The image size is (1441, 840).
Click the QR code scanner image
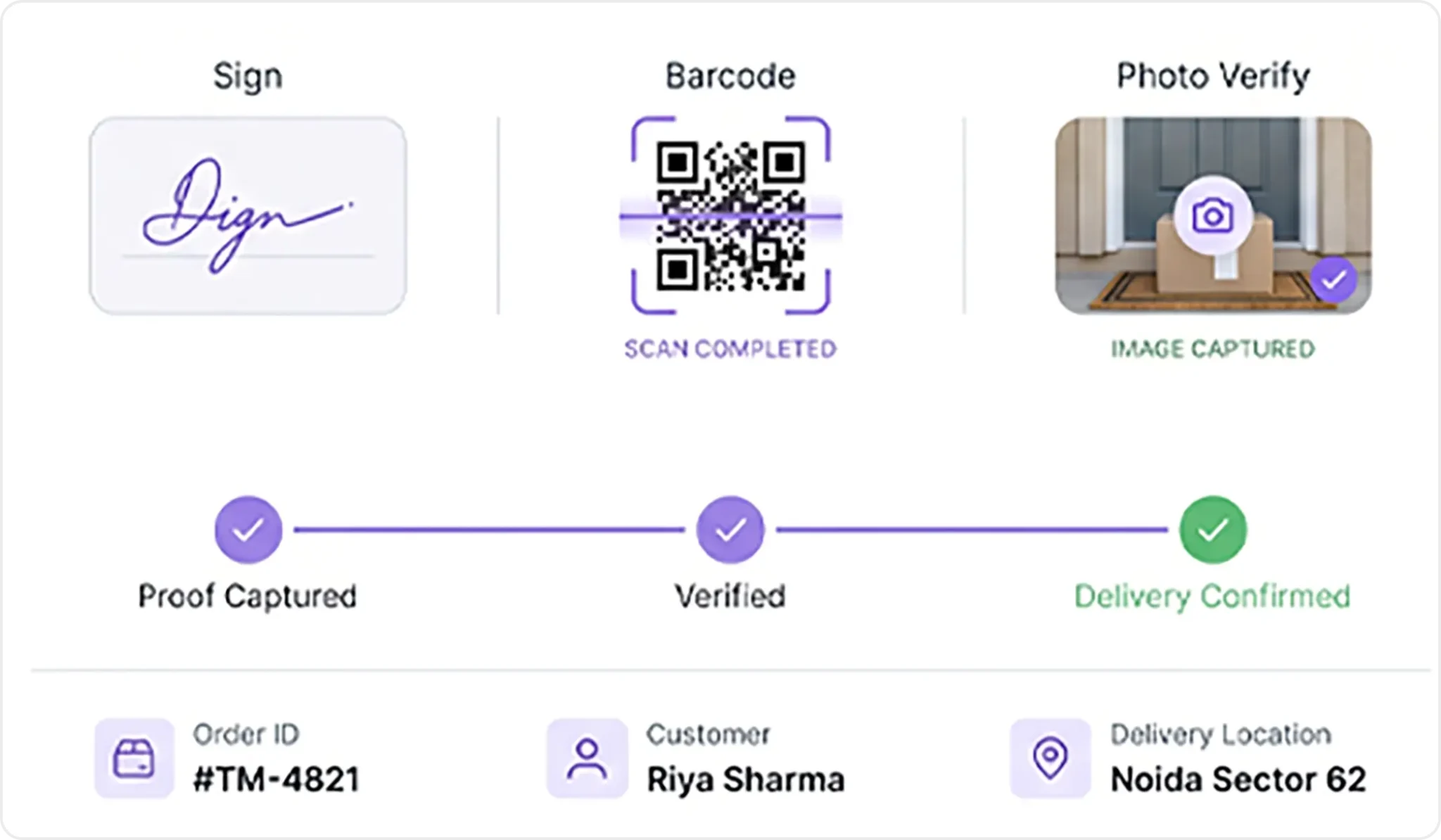point(730,216)
